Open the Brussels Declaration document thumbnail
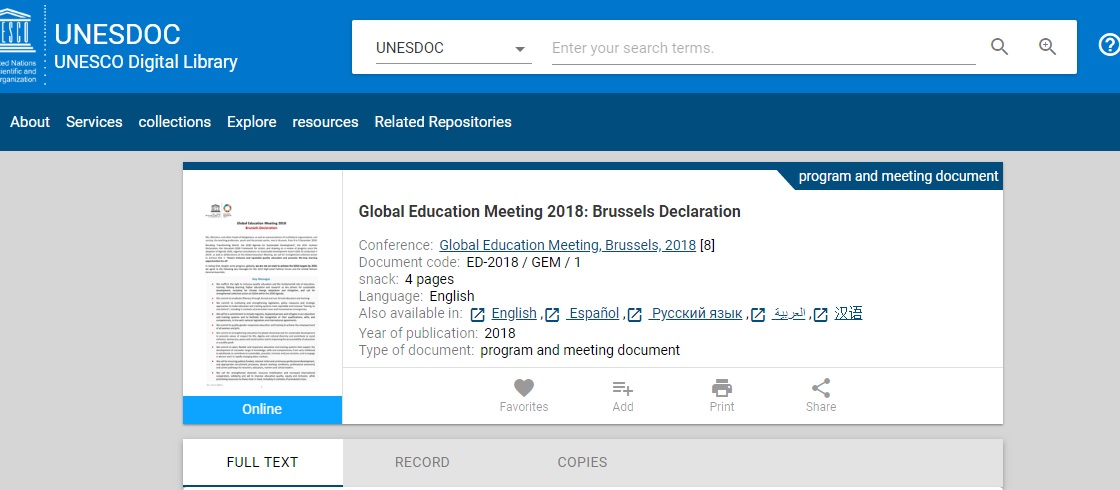The image size is (1120, 490). click(262, 294)
